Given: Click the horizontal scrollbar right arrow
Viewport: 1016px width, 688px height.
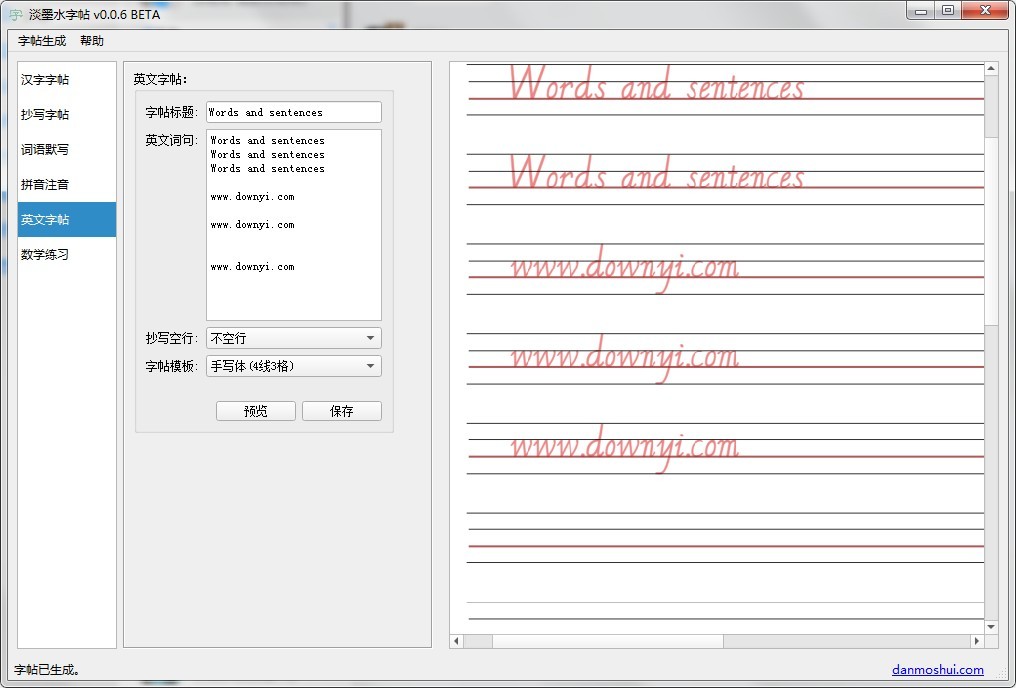Looking at the screenshot, I should (x=977, y=641).
